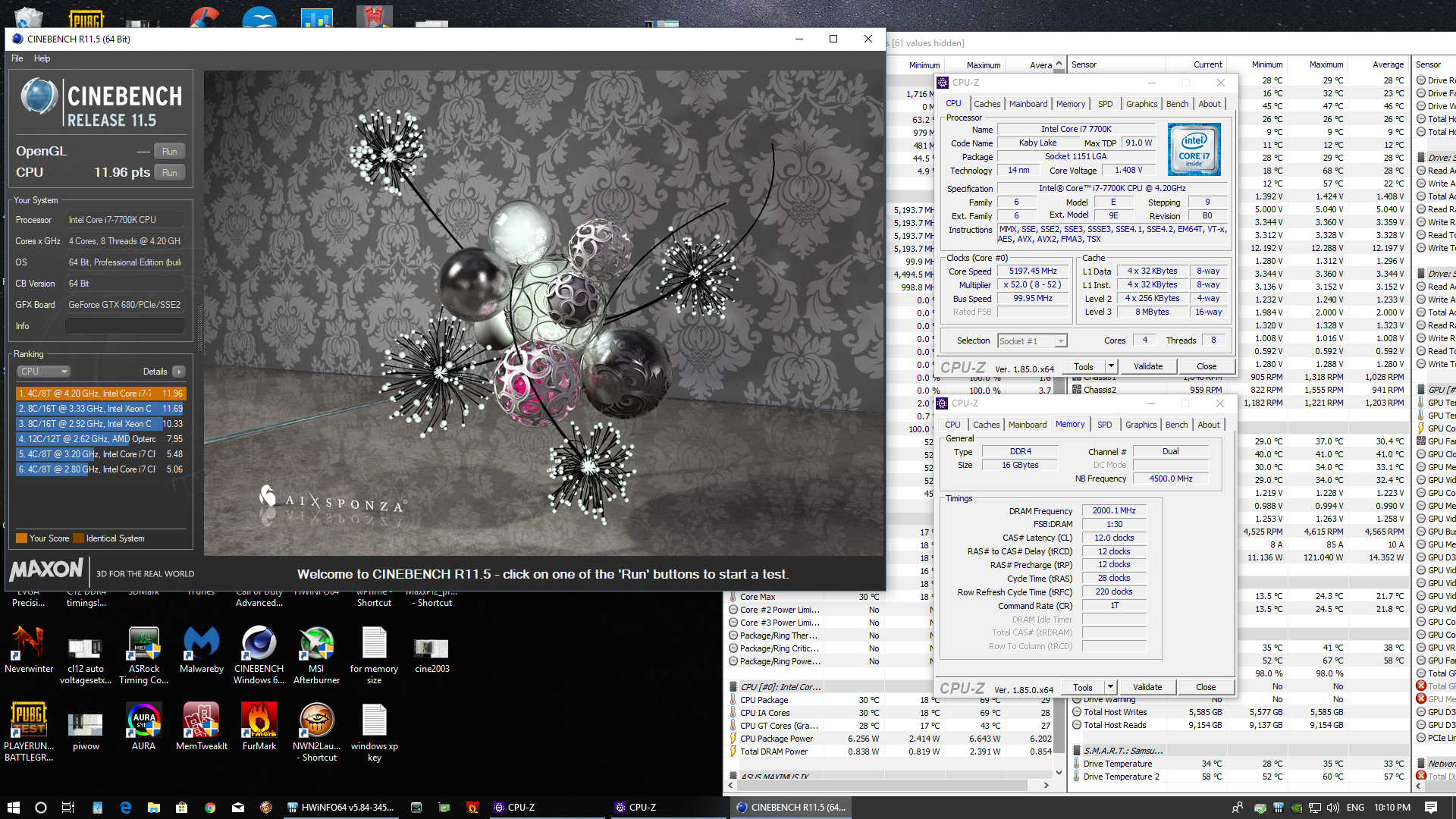Image resolution: width=1456 pixels, height=819 pixels.
Task: Open Graphics tab in lower CPU-Z window
Action: click(1141, 425)
